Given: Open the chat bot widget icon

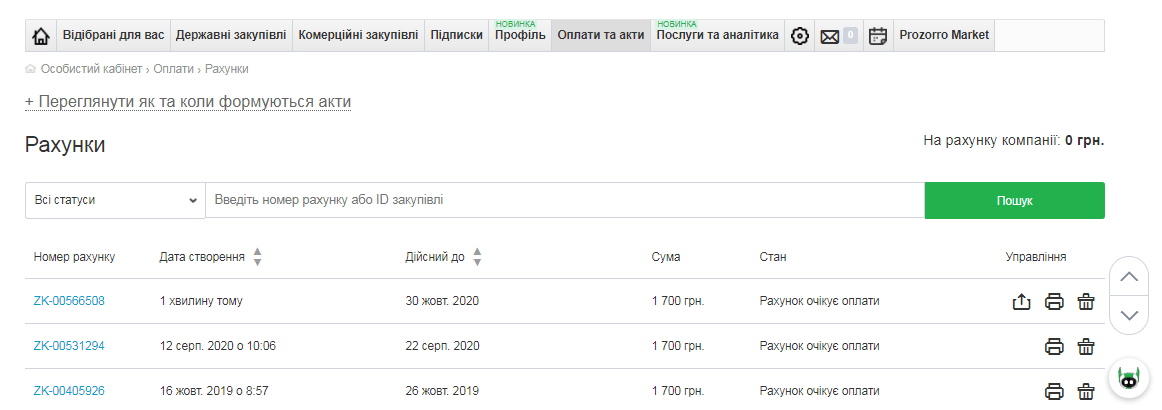Looking at the screenshot, I should (x=1129, y=378).
